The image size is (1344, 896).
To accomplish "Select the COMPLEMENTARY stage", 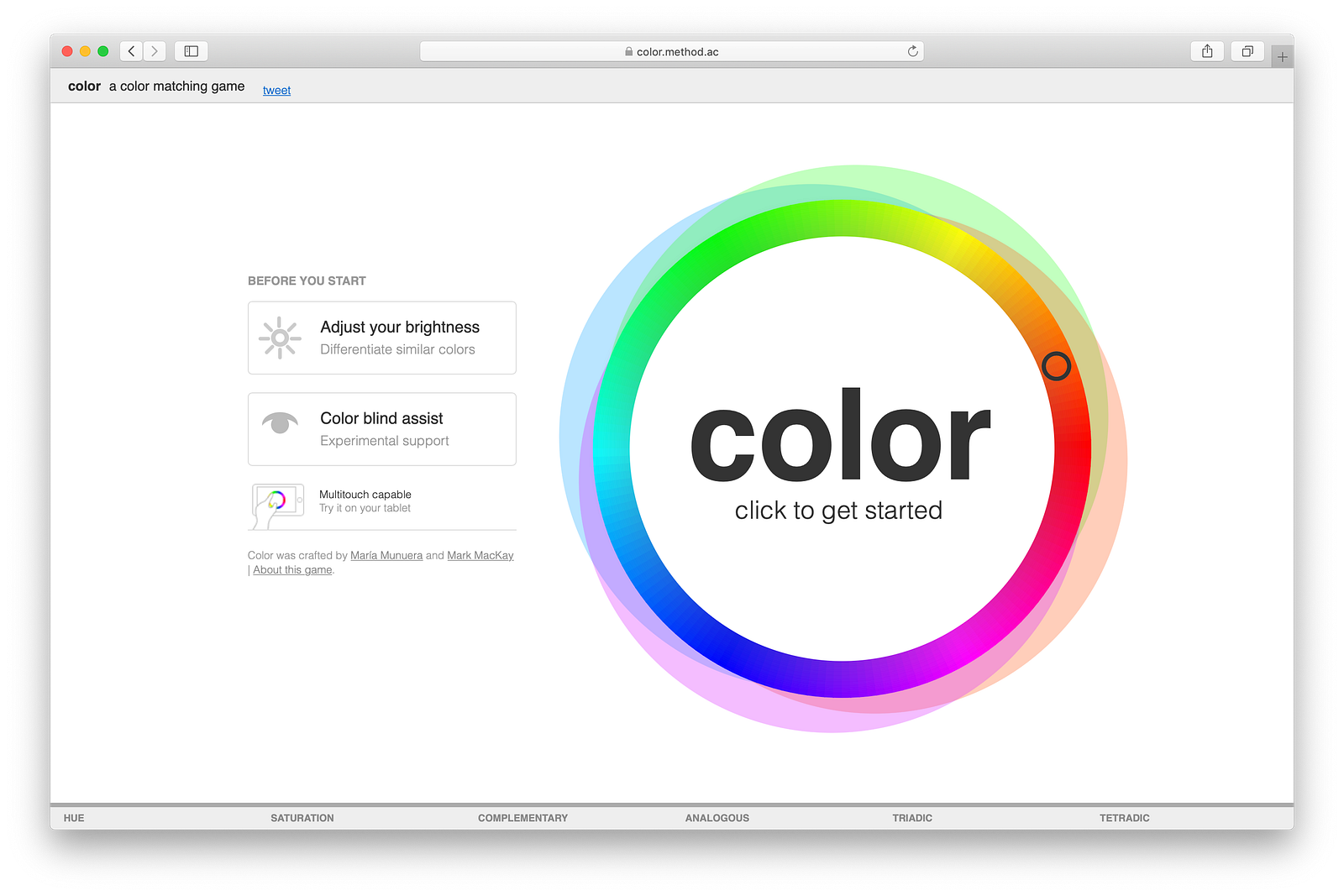I will 522,818.
